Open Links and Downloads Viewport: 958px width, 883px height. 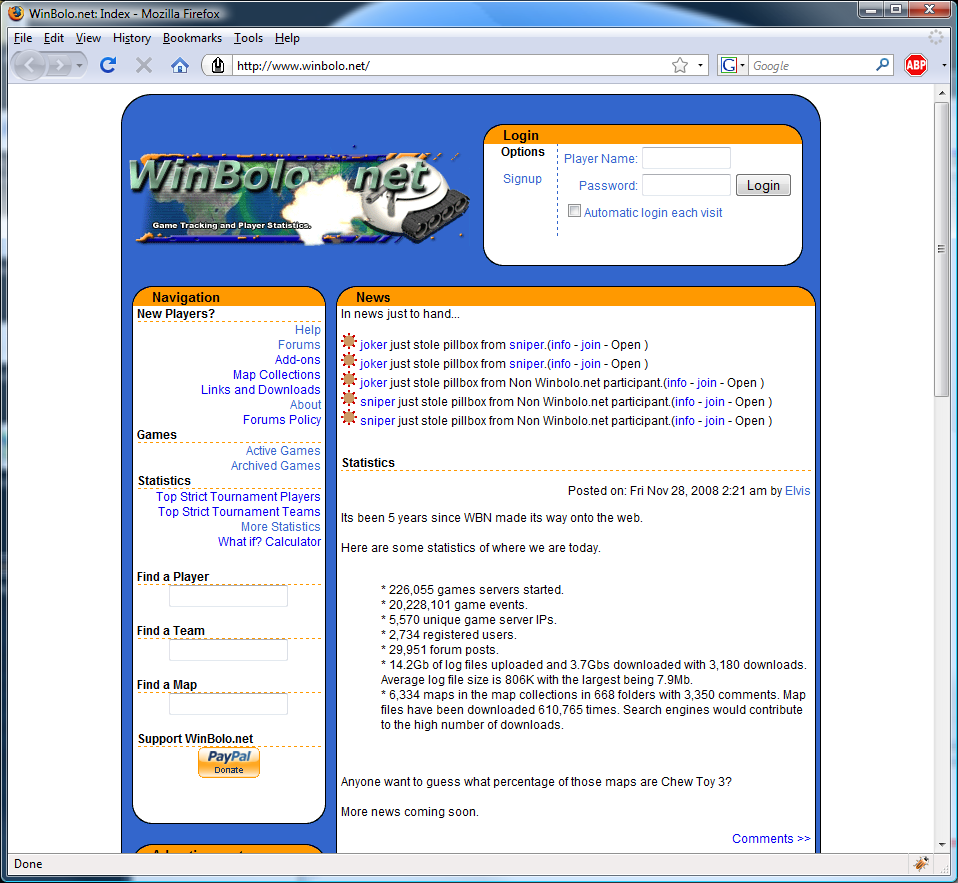coord(260,390)
